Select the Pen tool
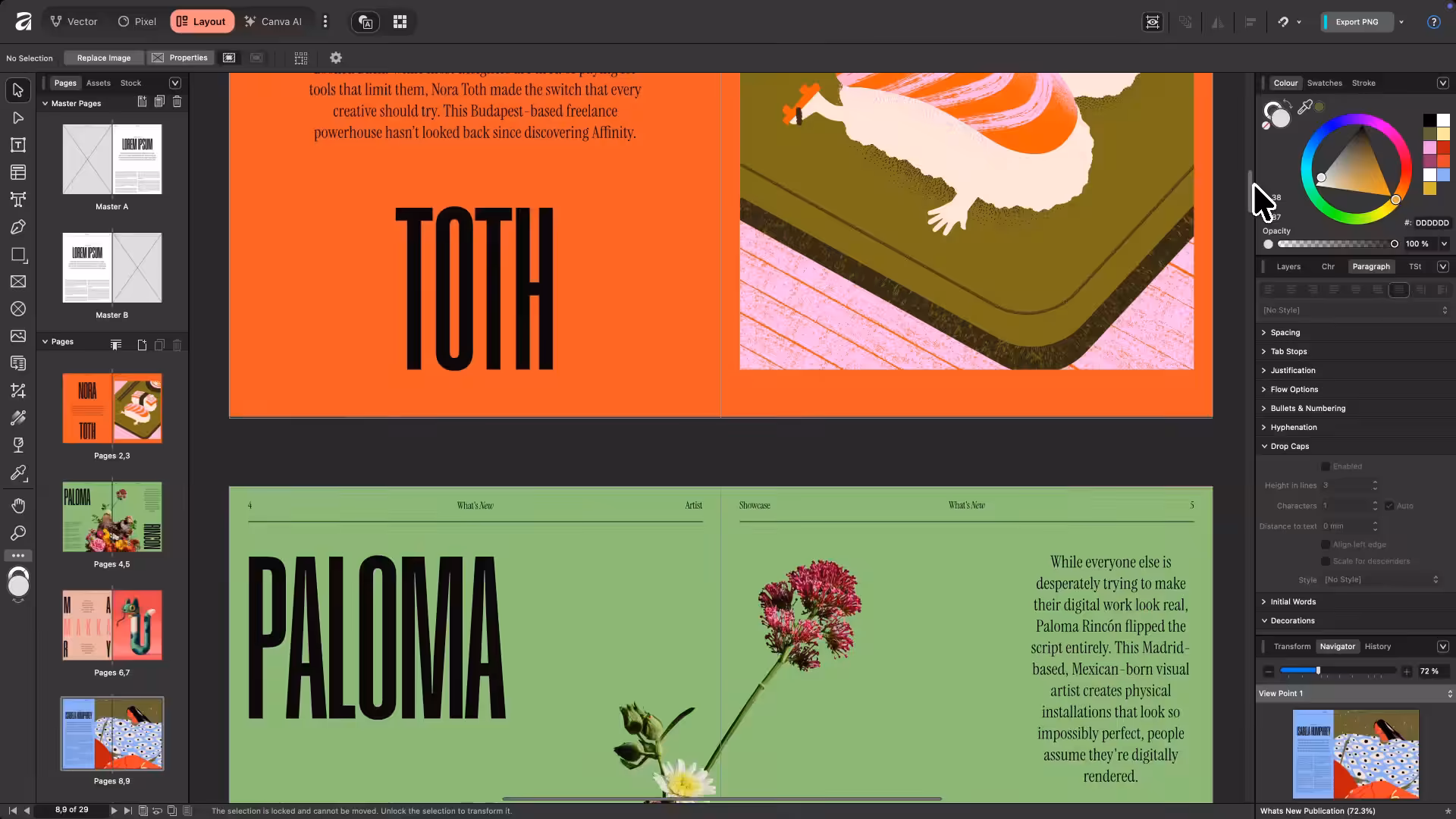This screenshot has width=1456, height=819. pyautogui.click(x=18, y=227)
